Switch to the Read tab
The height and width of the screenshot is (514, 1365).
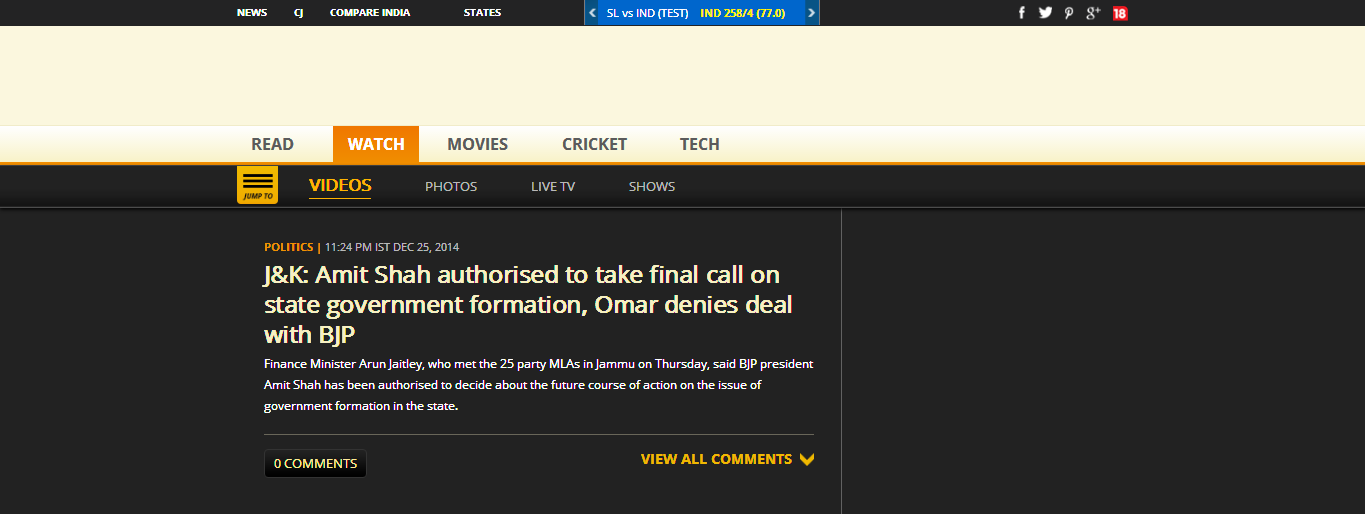(272, 144)
